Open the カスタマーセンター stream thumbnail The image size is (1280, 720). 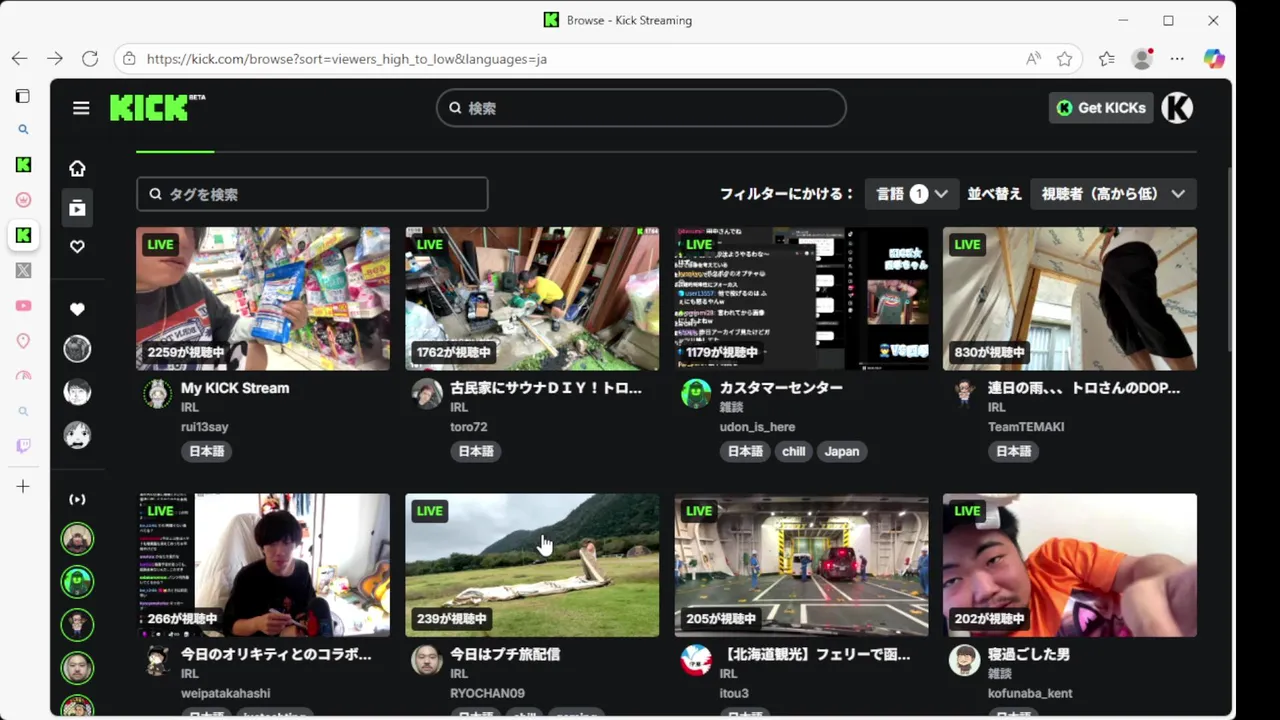click(x=801, y=298)
